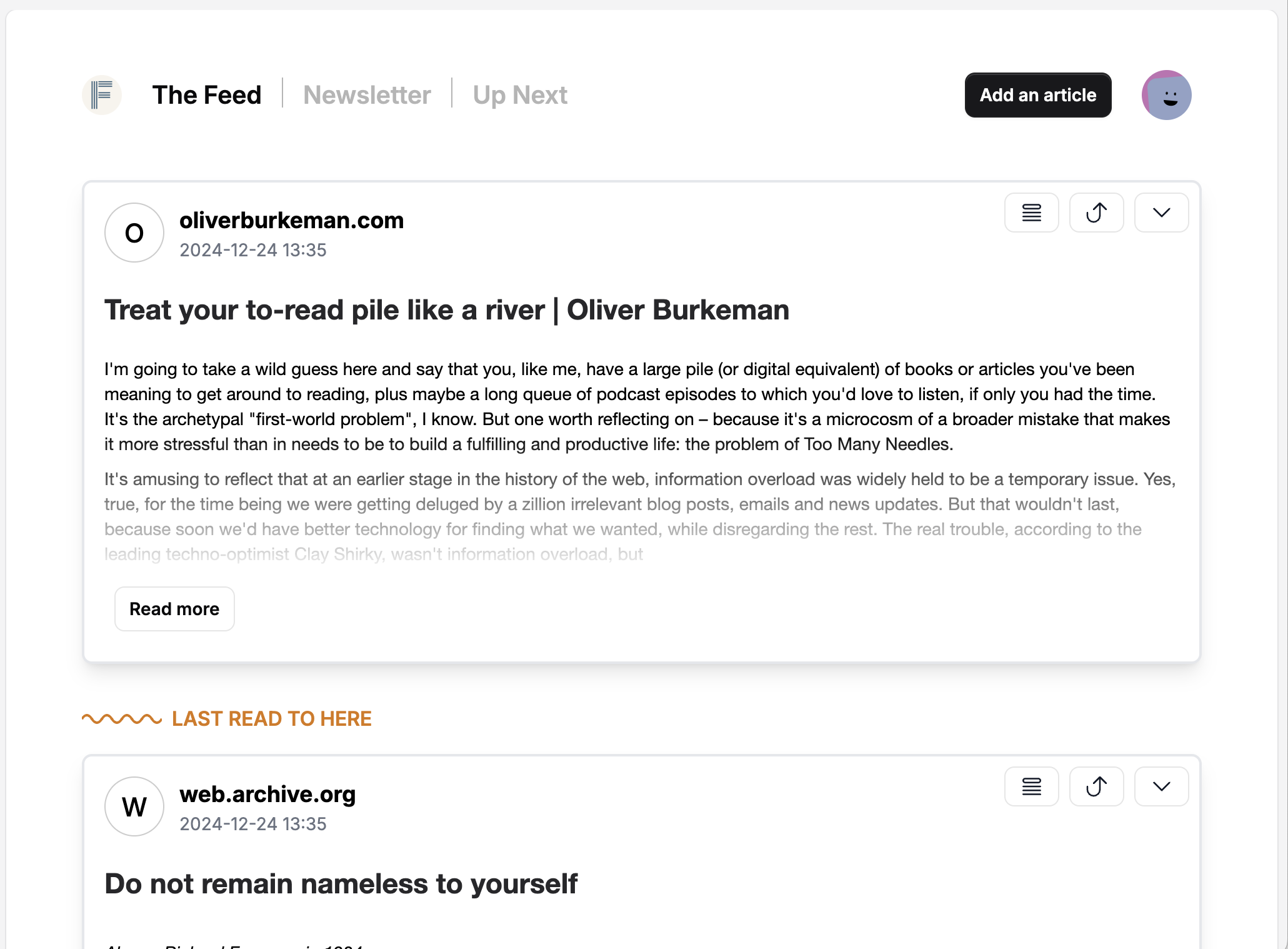This screenshot has width=1288, height=949.
Task: Open the user avatar profile menu
Action: tap(1166, 95)
